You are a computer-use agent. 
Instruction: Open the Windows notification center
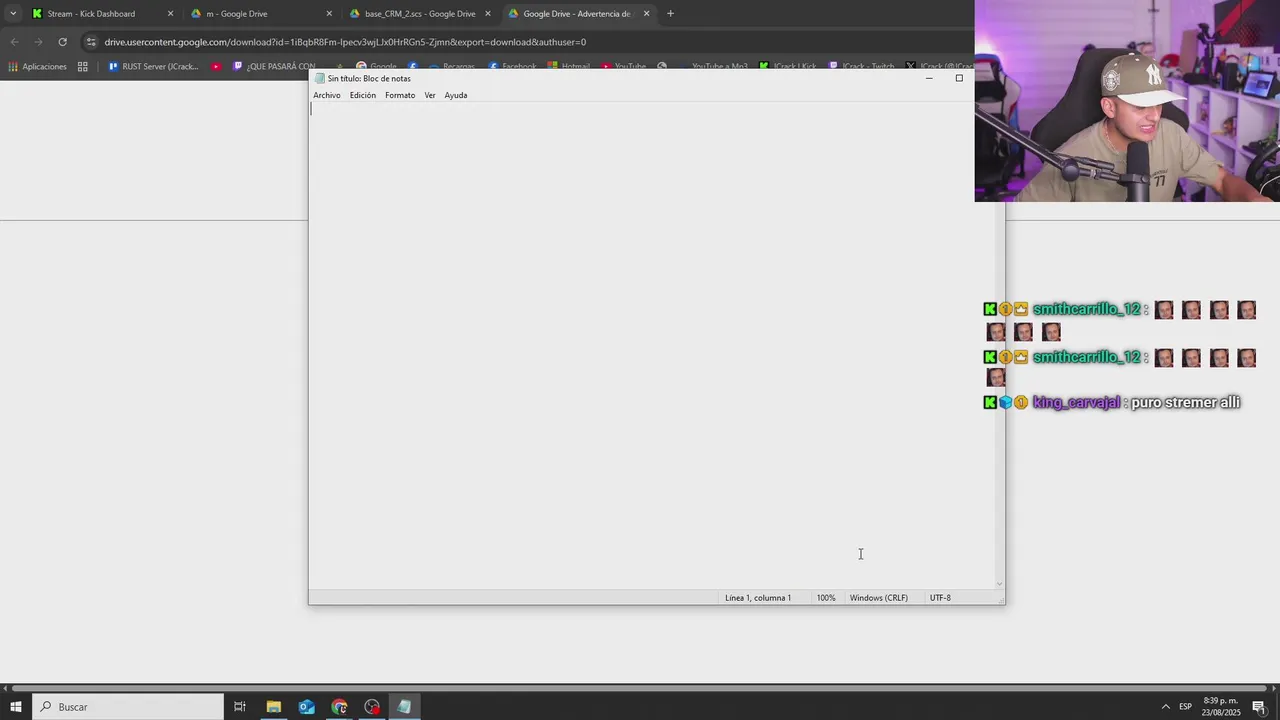pos(1259,707)
